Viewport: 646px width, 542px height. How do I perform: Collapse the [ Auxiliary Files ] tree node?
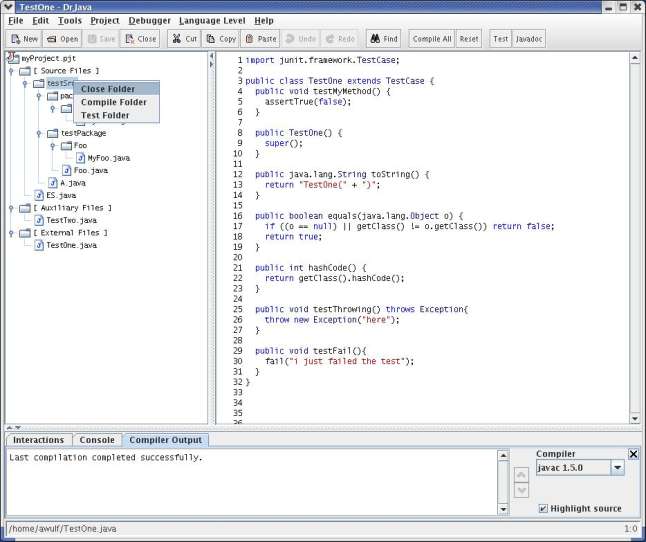(x=11, y=208)
